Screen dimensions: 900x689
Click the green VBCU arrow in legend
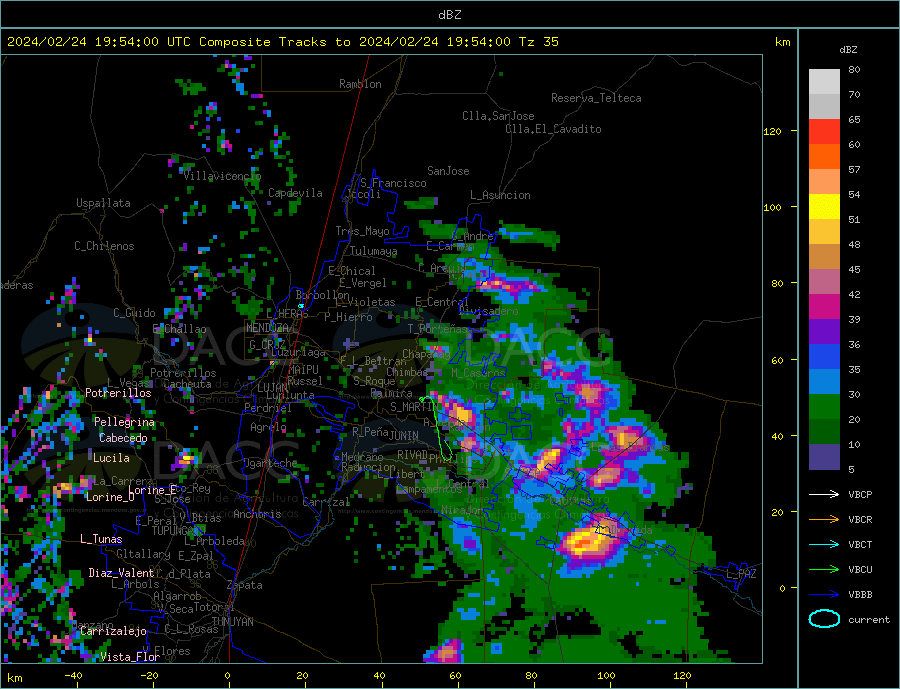824,570
